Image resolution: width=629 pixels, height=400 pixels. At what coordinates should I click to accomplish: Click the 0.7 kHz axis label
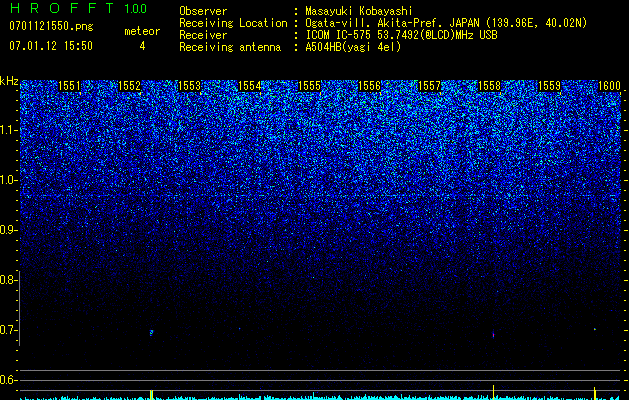[9, 330]
